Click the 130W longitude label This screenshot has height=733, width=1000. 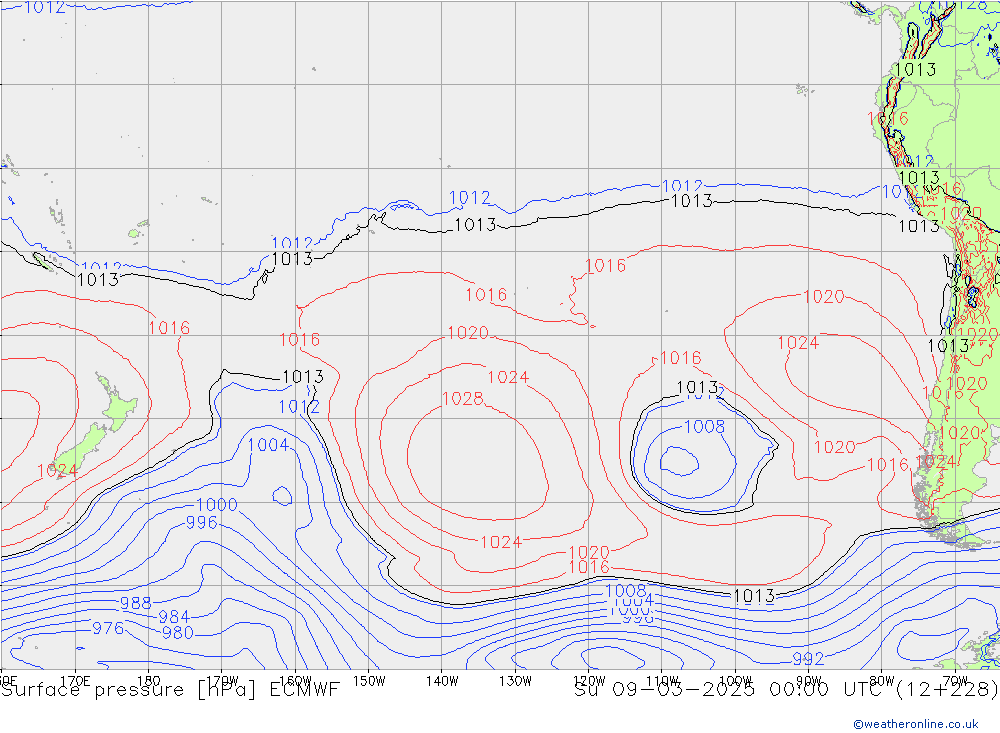click(x=515, y=681)
